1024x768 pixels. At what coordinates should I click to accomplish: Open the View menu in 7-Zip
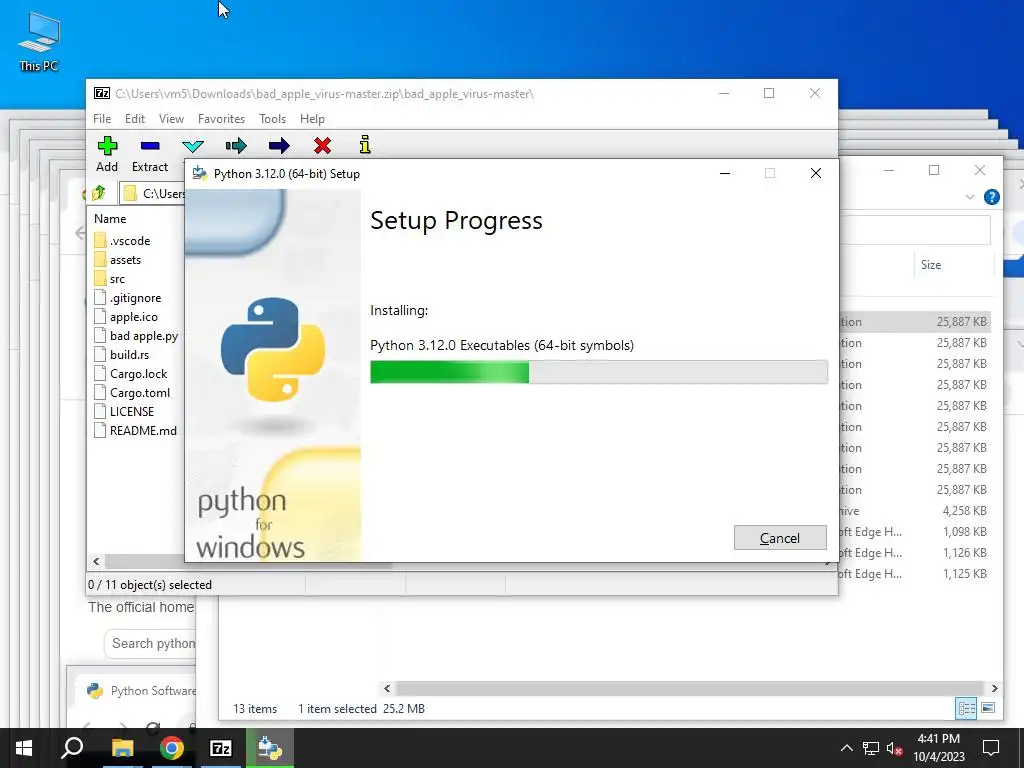click(x=171, y=119)
